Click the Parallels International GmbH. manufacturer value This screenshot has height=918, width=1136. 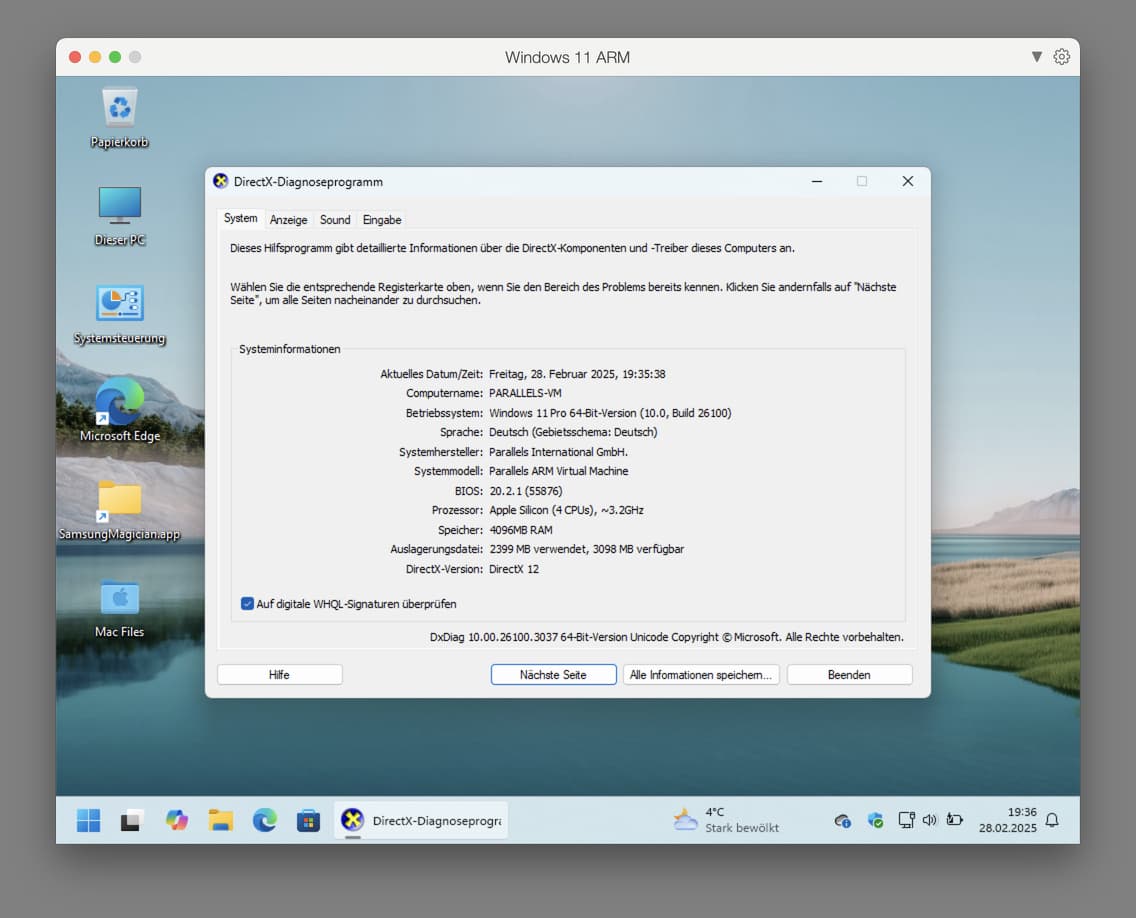[x=559, y=452]
